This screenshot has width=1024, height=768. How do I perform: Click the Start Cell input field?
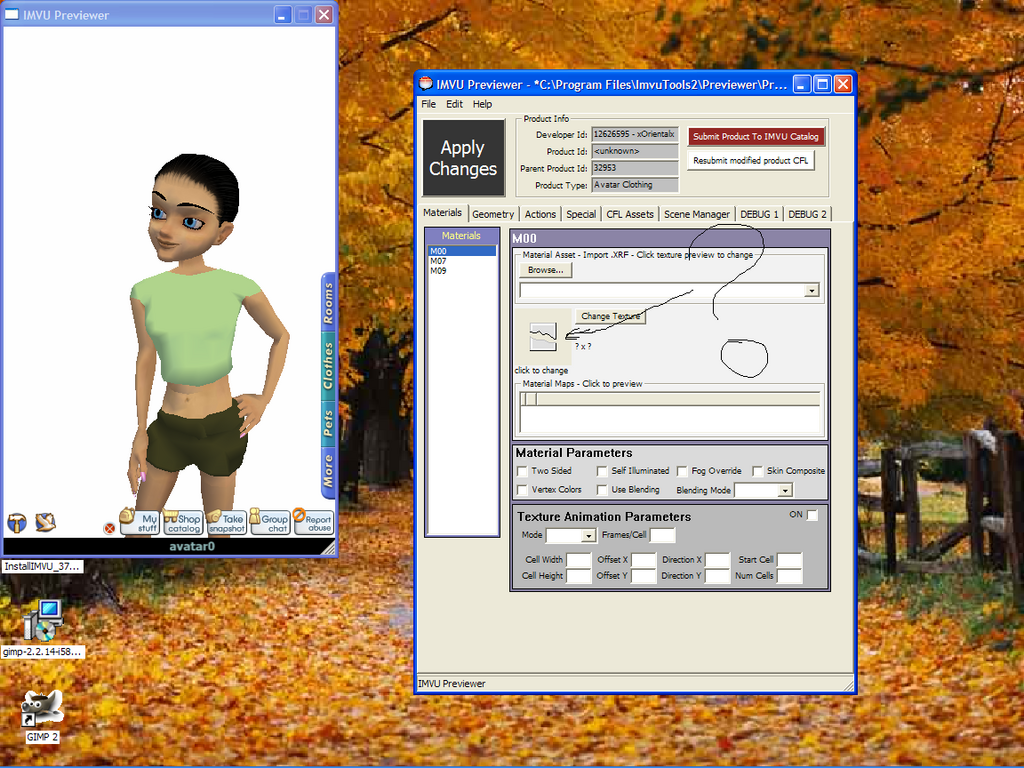[x=789, y=560]
